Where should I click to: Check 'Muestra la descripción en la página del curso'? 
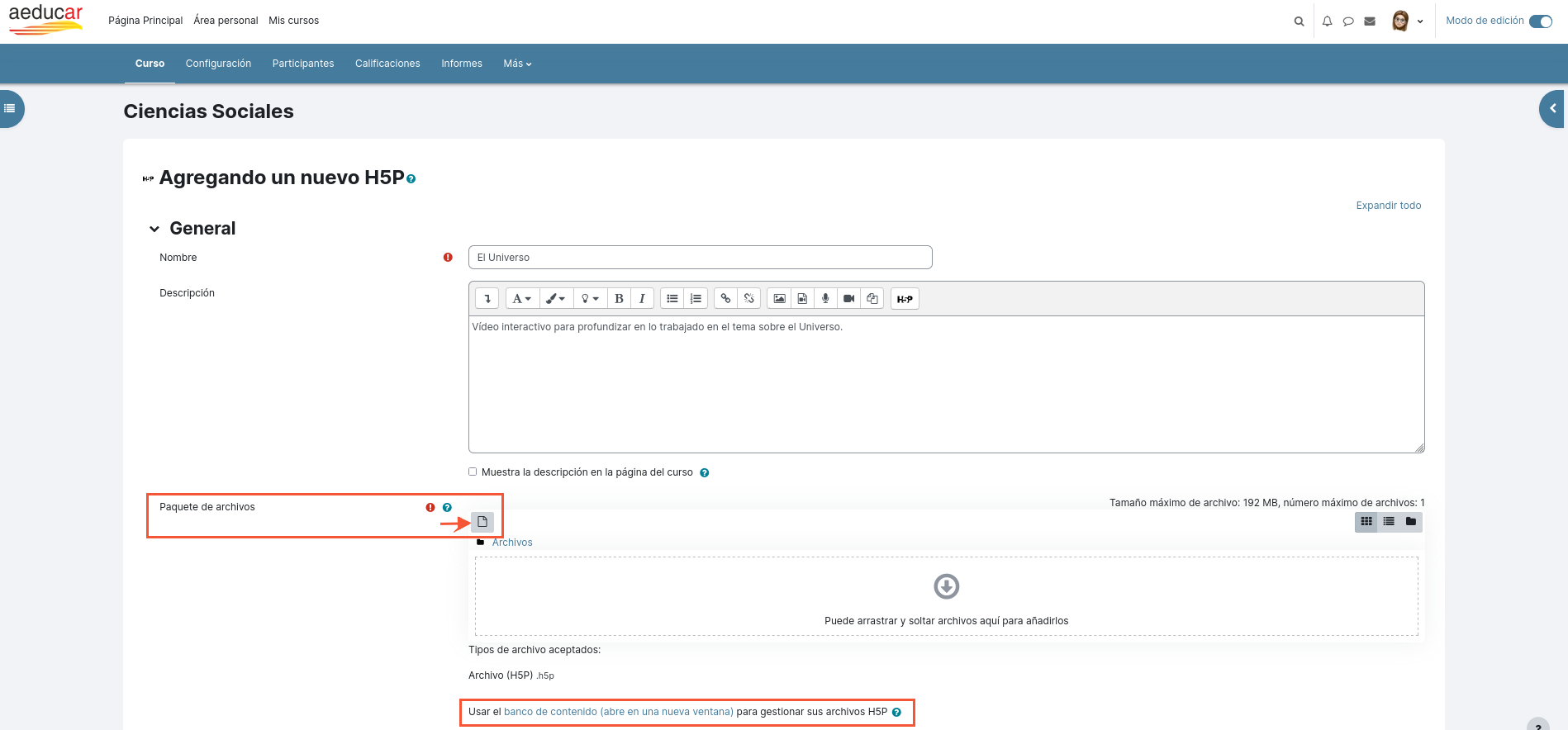(x=473, y=472)
